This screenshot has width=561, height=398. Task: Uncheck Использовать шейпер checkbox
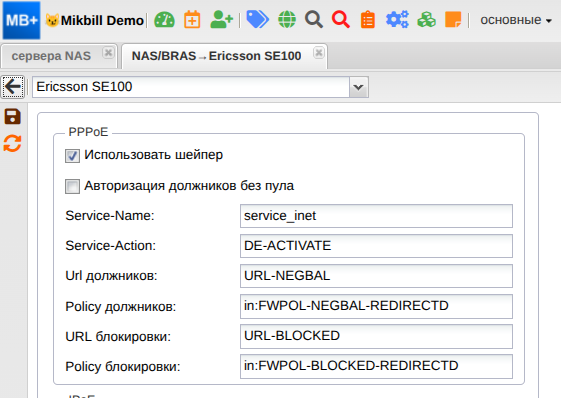[x=72, y=156]
